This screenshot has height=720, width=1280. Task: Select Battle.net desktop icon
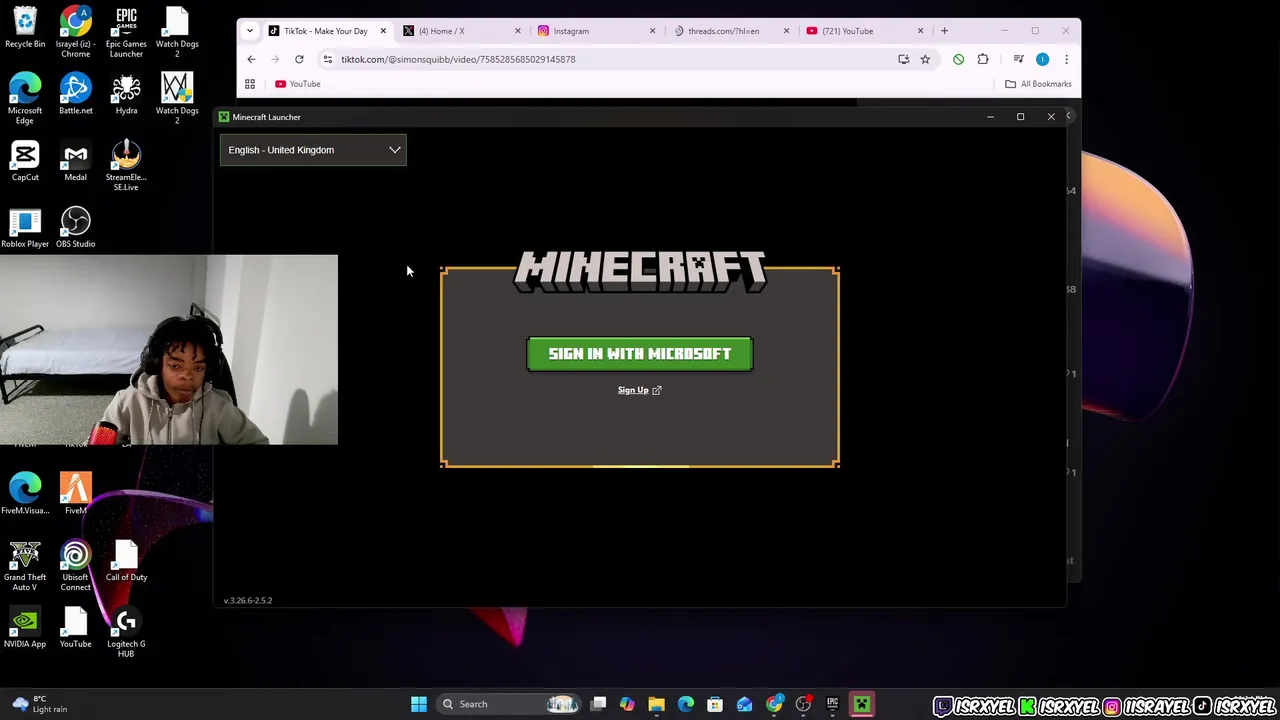pos(75,94)
